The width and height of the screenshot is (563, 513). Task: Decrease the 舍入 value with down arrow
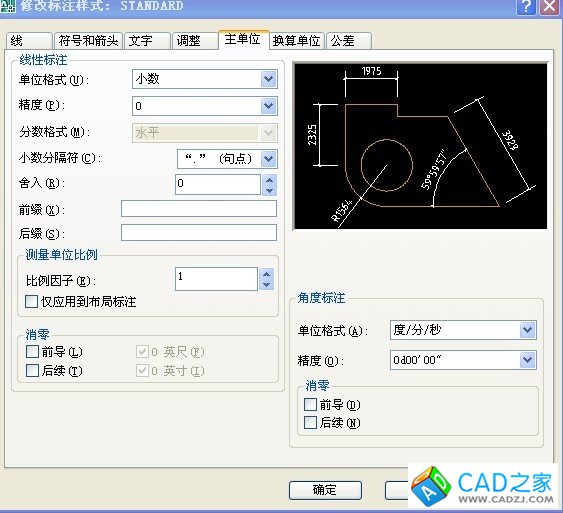coord(270,190)
